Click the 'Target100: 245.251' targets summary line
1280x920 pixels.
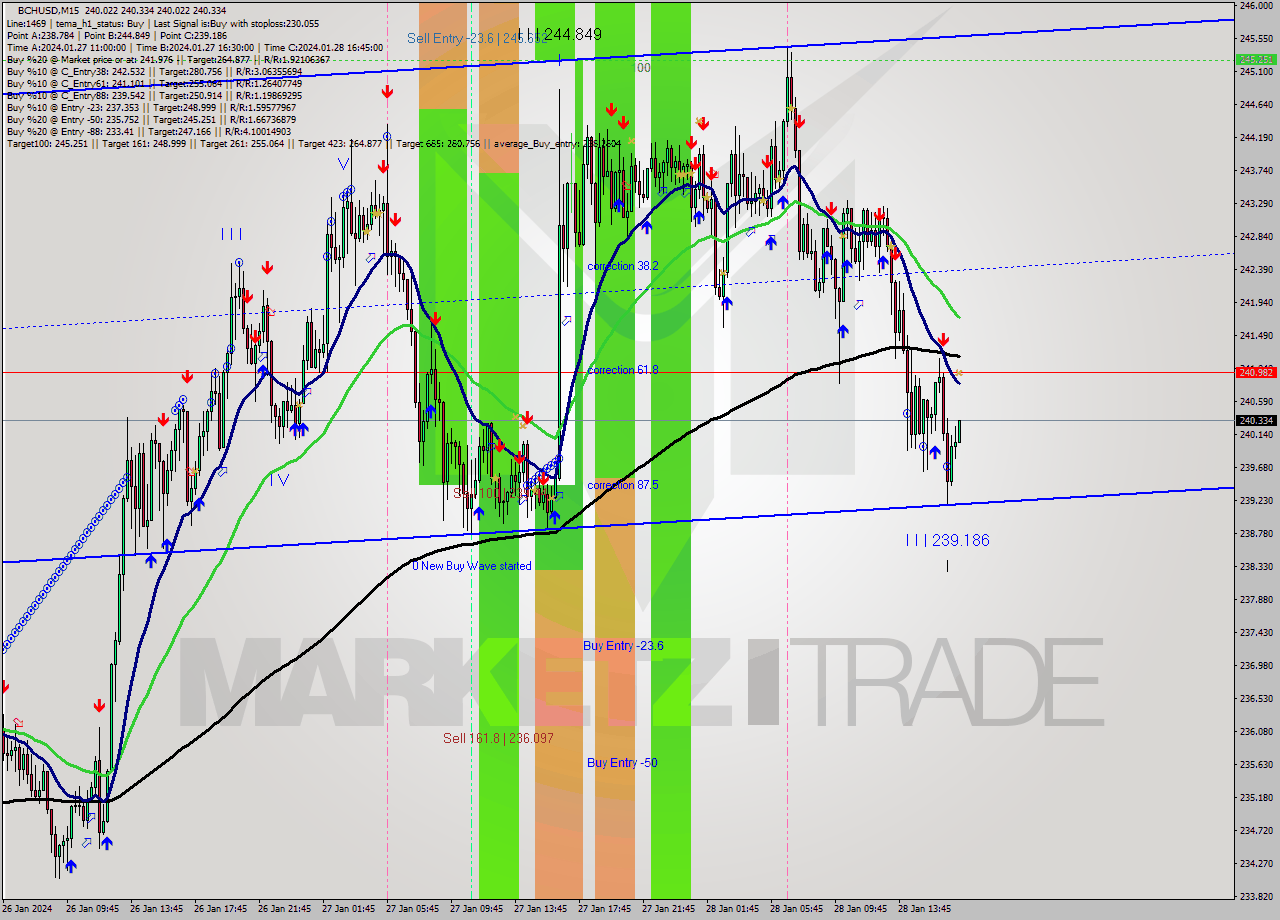[314, 143]
